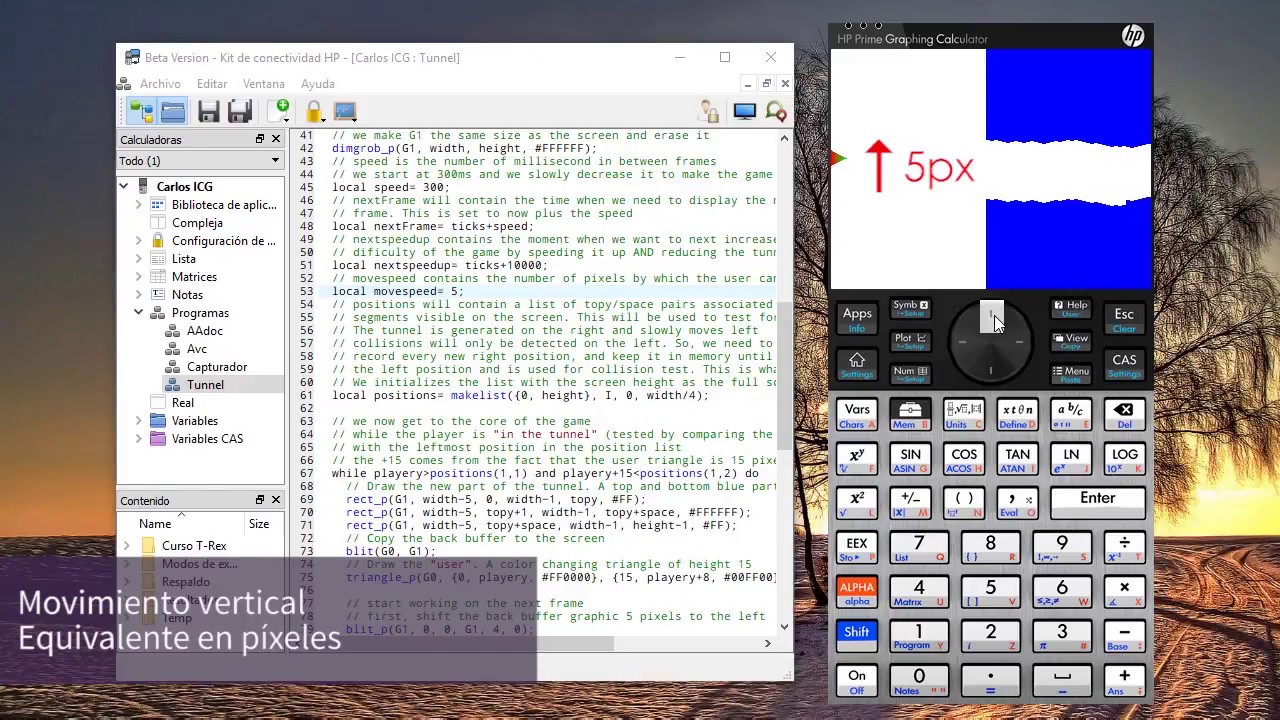Click the calculator Esc key
Image resolution: width=1280 pixels, height=720 pixels.
1124,319
